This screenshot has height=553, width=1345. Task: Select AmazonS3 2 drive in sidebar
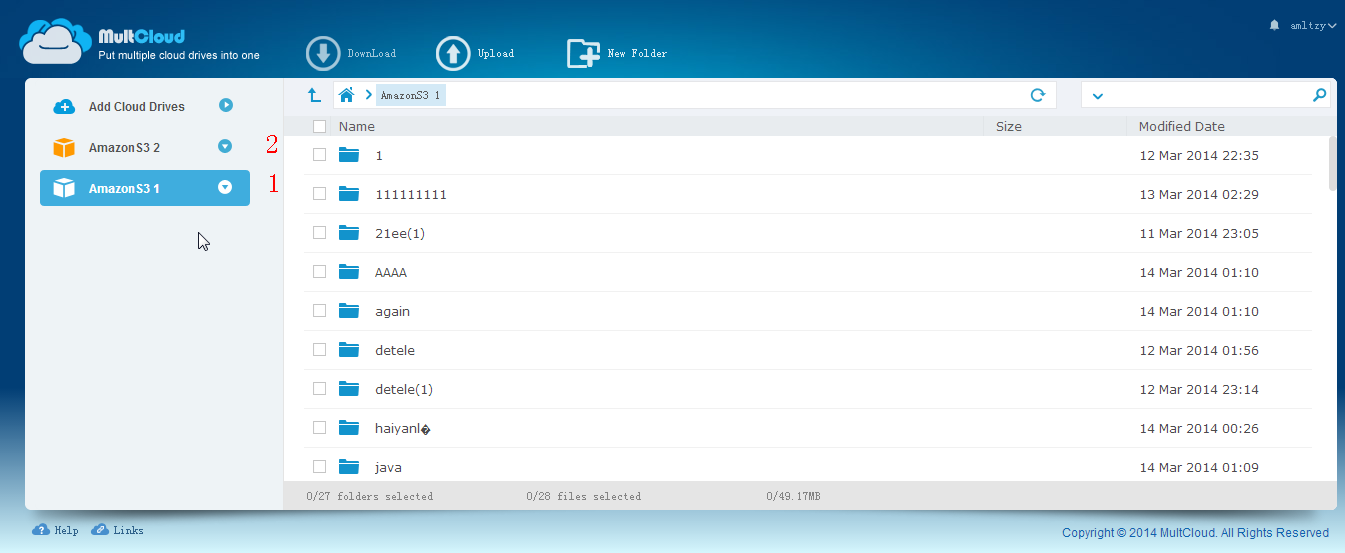point(145,147)
